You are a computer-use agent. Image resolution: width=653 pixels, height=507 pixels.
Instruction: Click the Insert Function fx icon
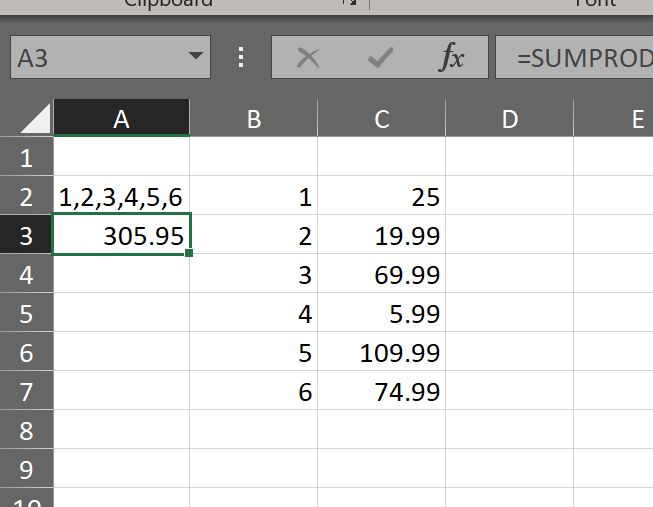tap(451, 57)
